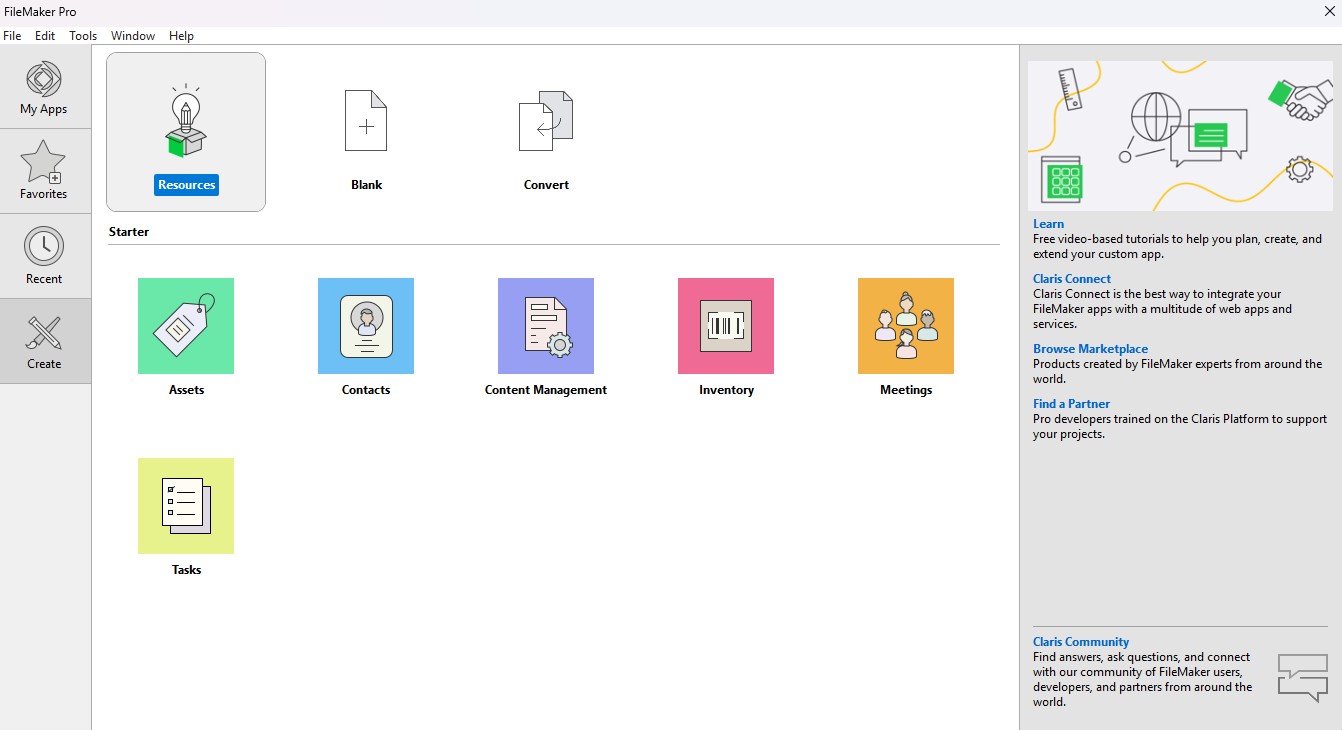Screen dimensions: 1342x730
Task: Open the Browse Marketplace link
Action: [1090, 349]
